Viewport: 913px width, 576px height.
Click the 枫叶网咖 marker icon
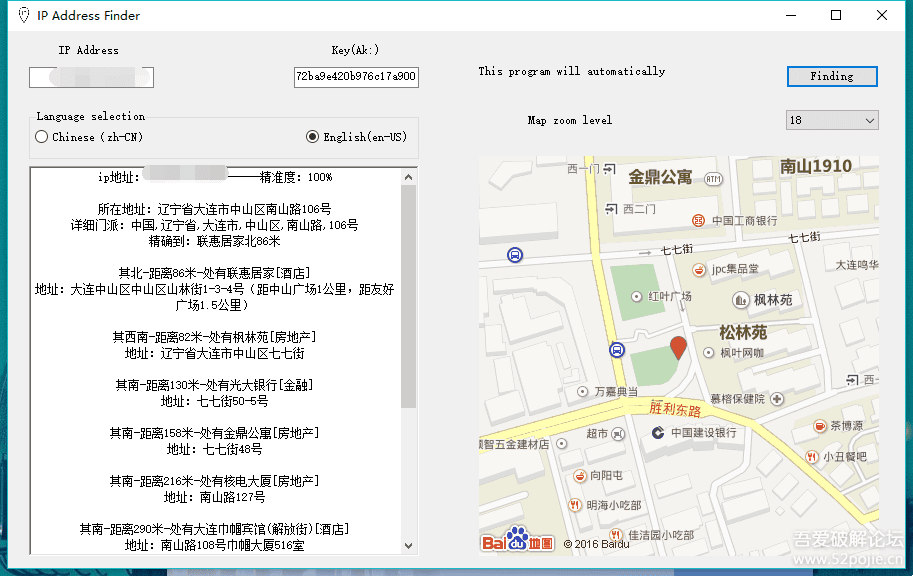709,352
